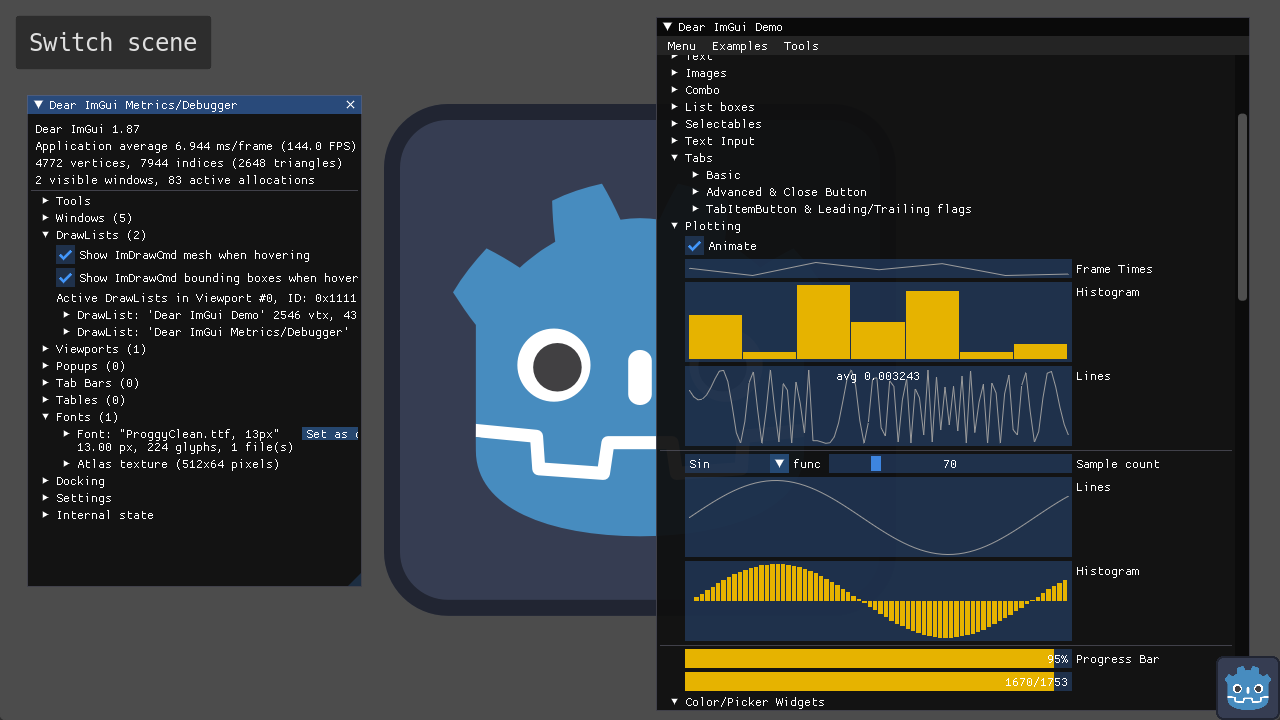Open the Tools menu in Demo window

tap(801, 46)
